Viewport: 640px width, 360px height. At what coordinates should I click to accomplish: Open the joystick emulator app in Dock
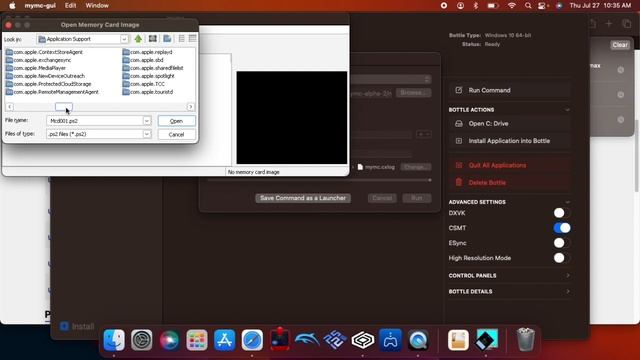coord(280,339)
